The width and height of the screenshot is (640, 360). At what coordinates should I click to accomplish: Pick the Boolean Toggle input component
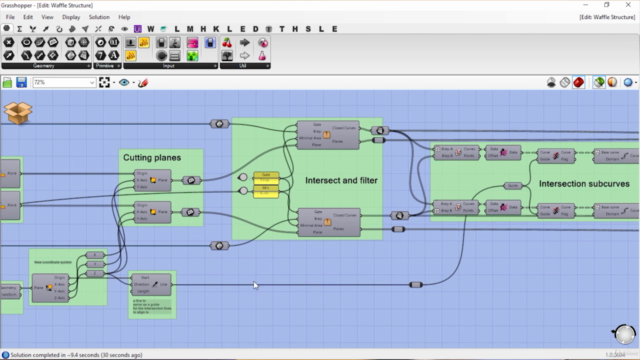pyautogui.click(x=162, y=42)
